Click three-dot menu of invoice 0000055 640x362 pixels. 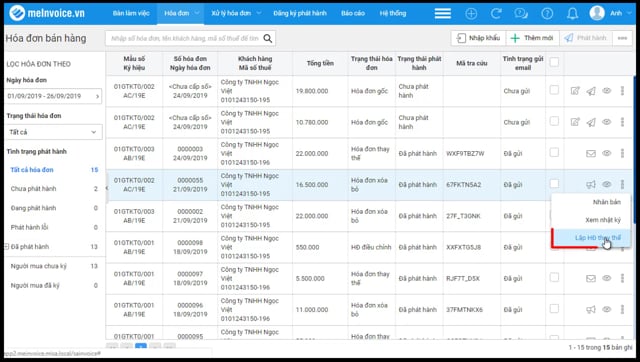[622, 184]
